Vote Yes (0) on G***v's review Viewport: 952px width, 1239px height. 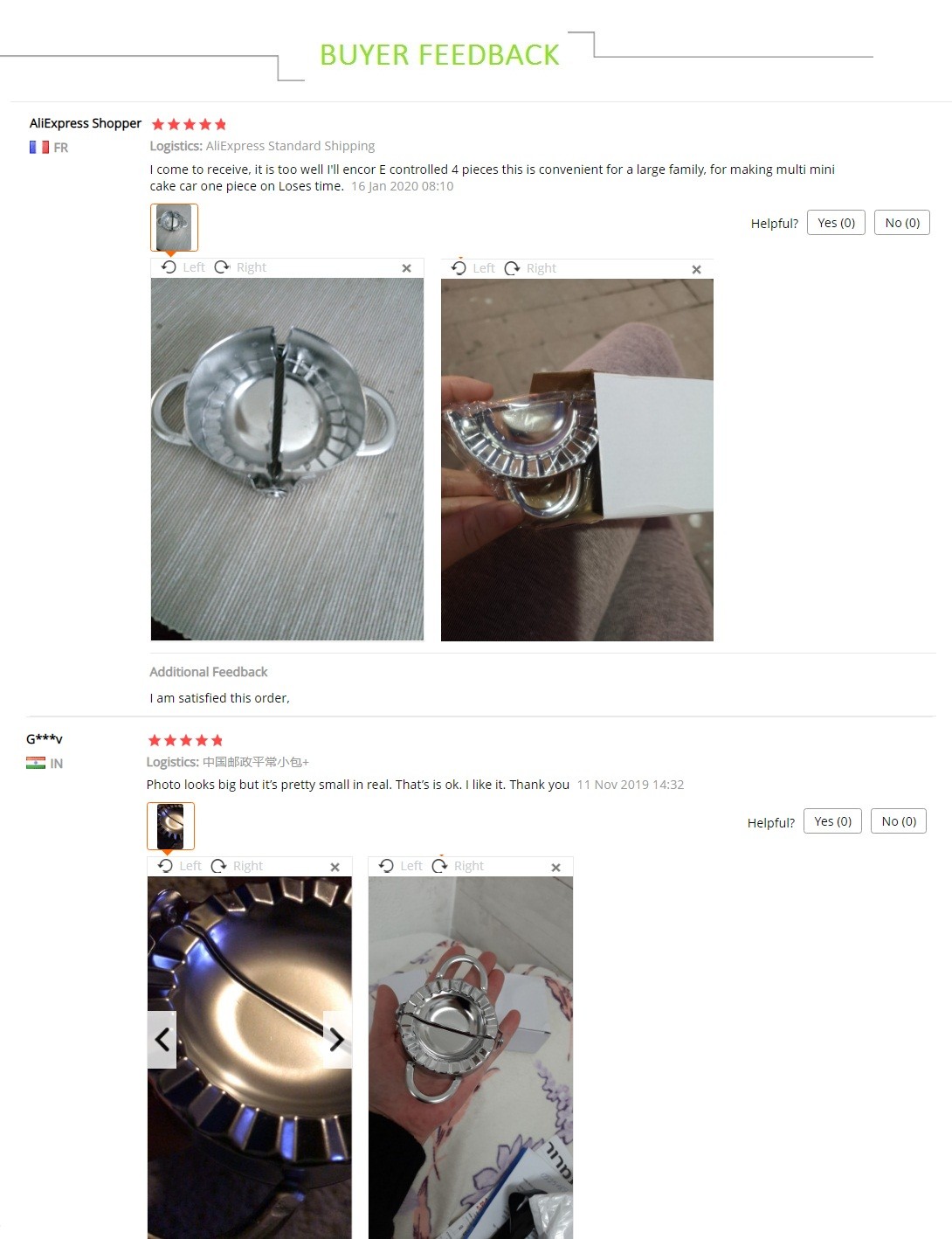click(x=833, y=821)
